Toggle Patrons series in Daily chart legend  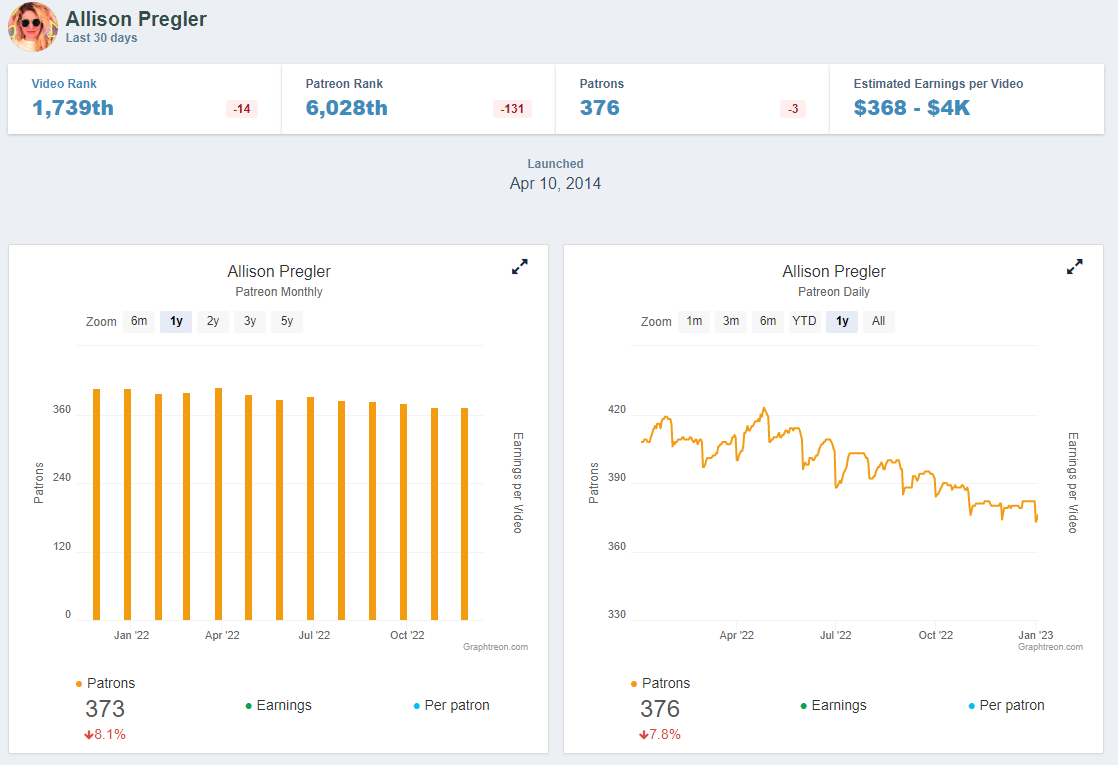[660, 683]
